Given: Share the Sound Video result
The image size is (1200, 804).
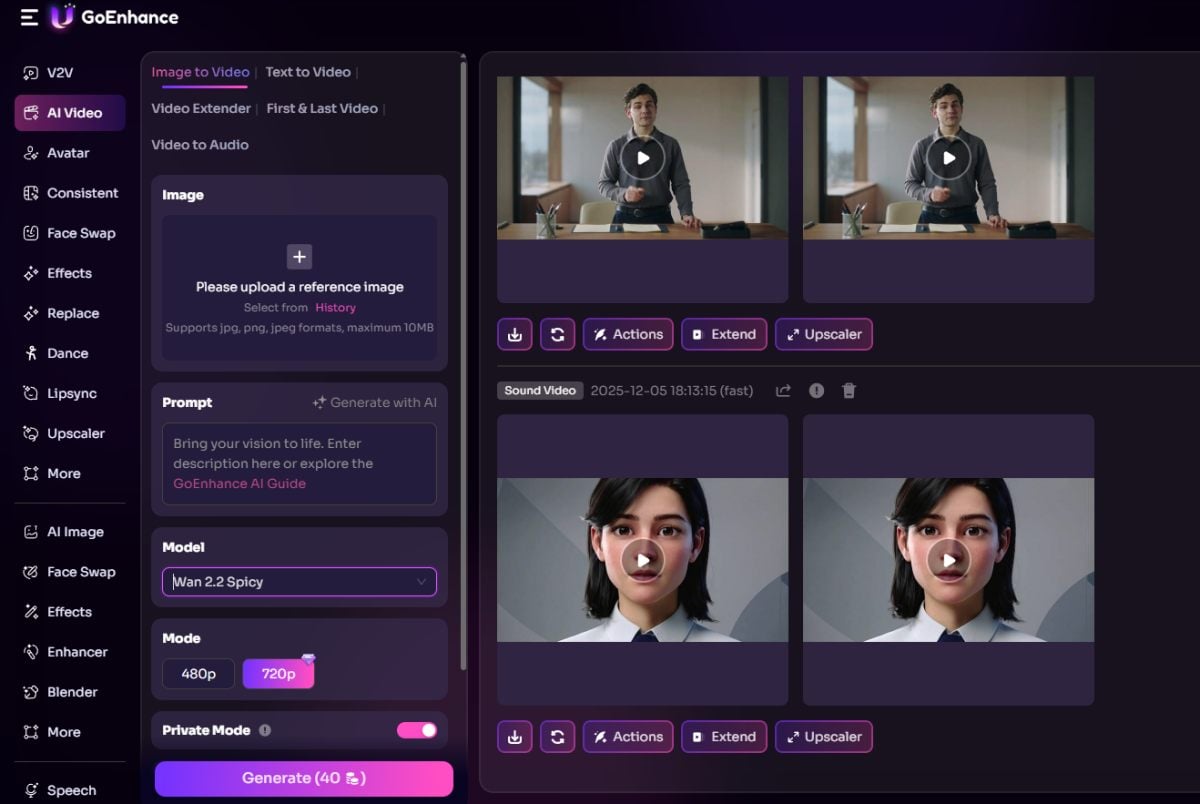Looking at the screenshot, I should pyautogui.click(x=783, y=390).
